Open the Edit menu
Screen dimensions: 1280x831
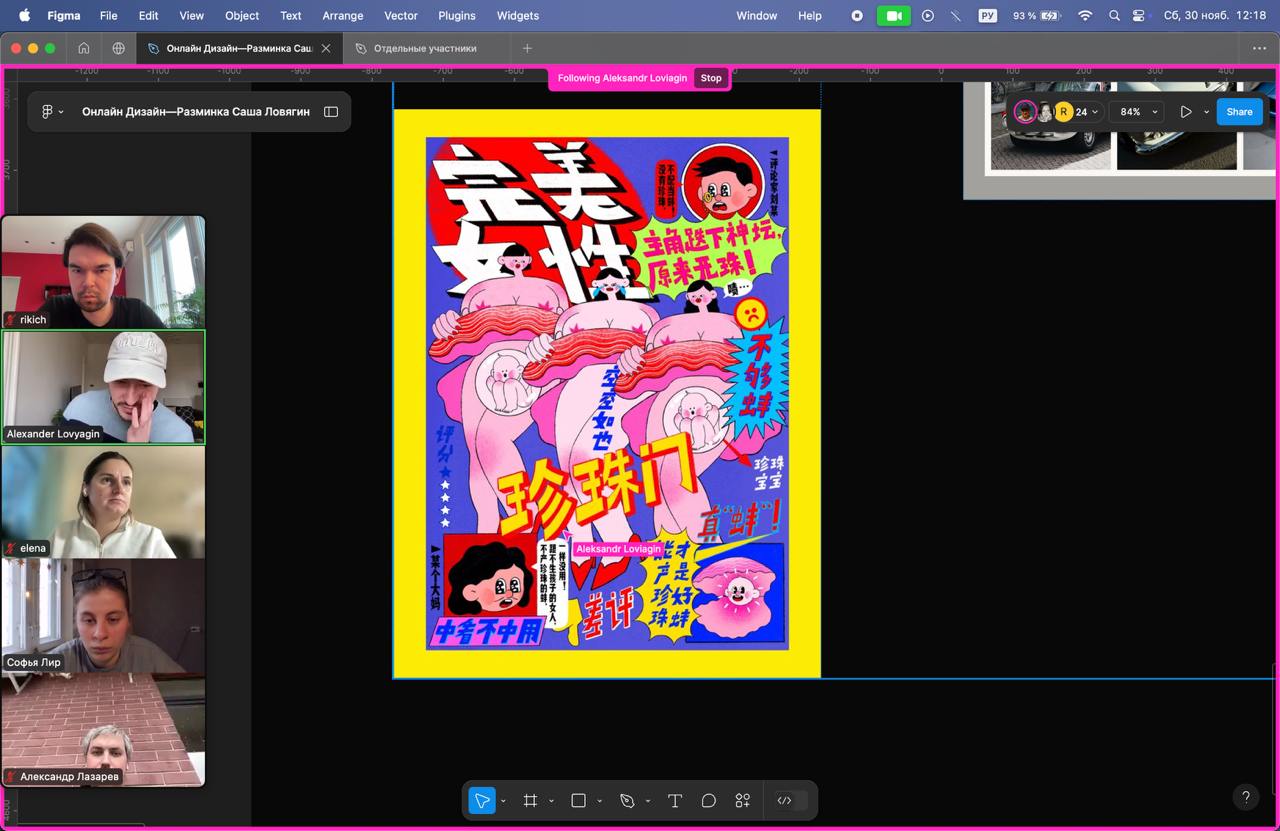tap(148, 15)
